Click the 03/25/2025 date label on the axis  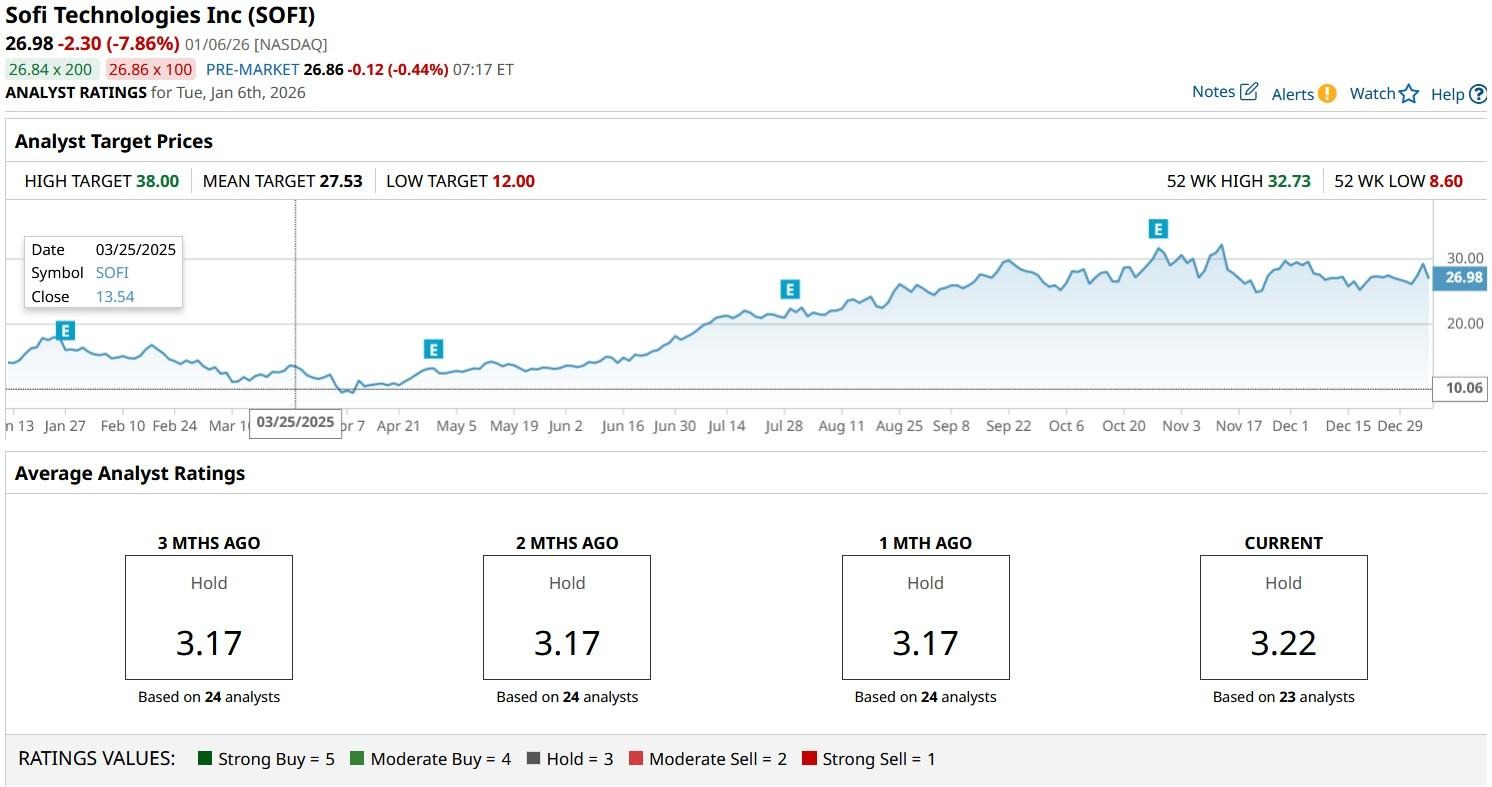(295, 422)
